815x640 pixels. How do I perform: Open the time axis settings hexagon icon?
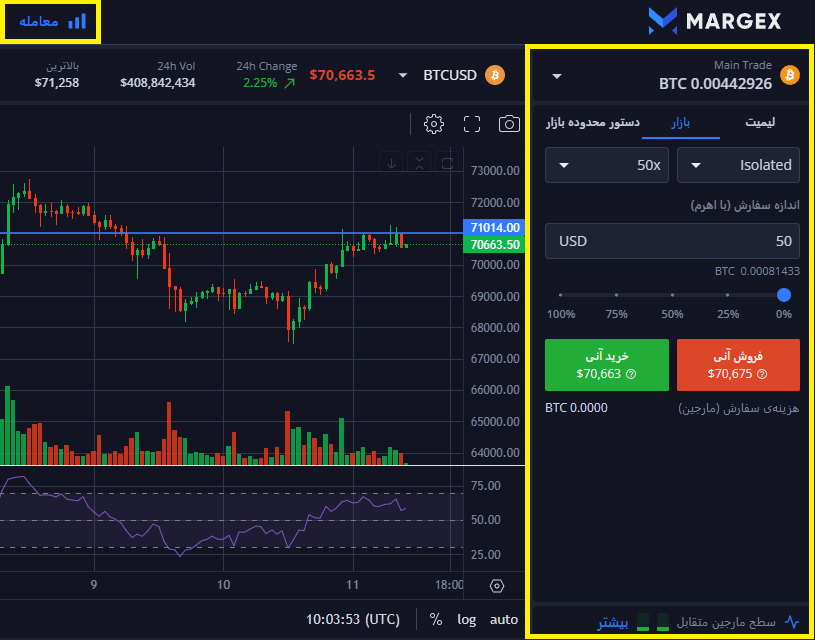tap(497, 586)
